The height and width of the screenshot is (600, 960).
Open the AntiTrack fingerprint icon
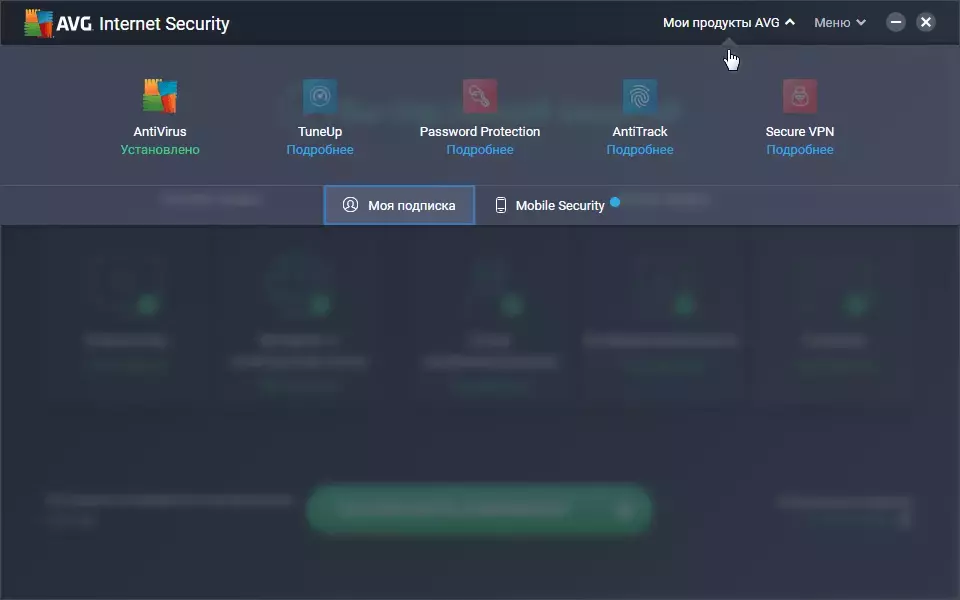pyautogui.click(x=640, y=96)
